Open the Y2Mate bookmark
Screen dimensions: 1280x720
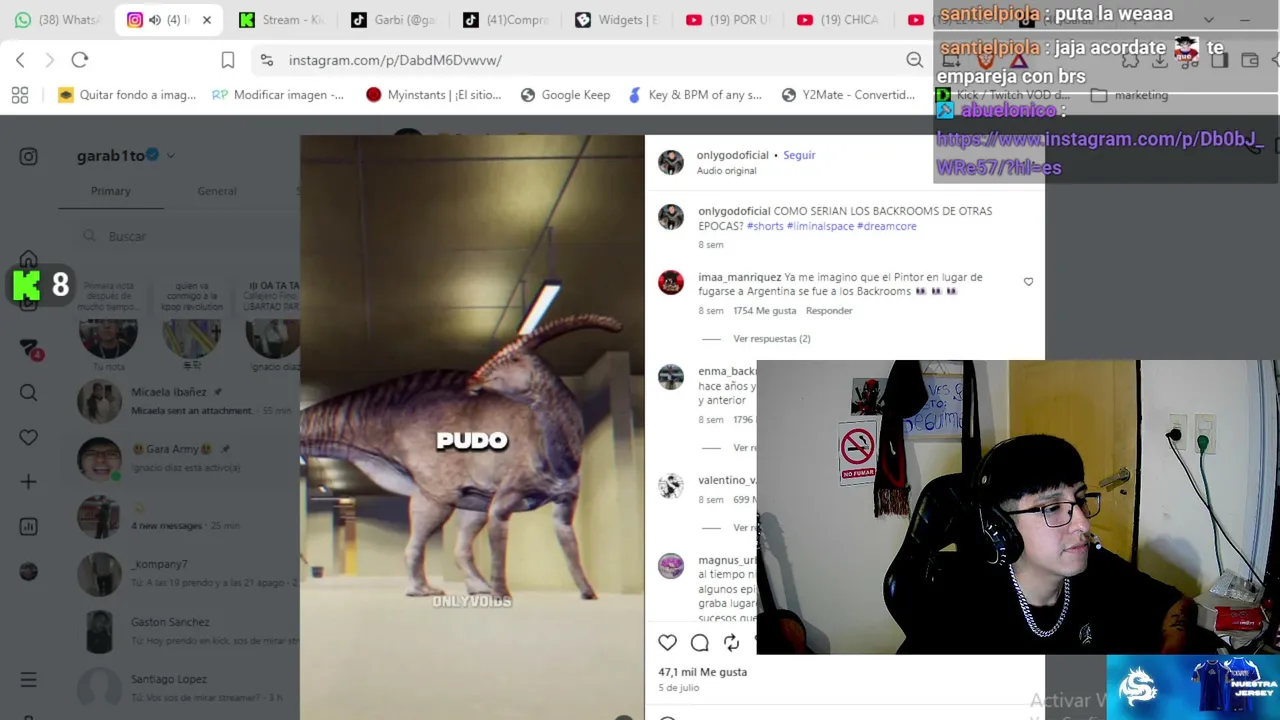click(x=848, y=95)
